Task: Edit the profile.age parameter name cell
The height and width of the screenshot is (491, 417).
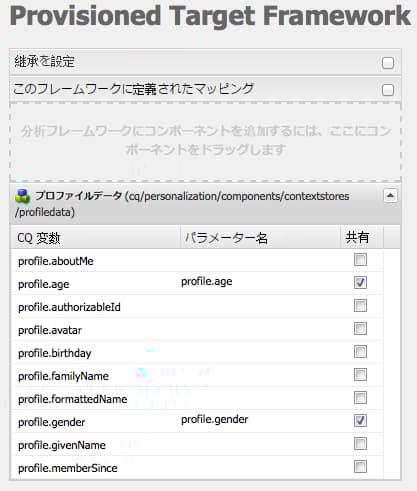Action: pyautogui.click(x=260, y=283)
